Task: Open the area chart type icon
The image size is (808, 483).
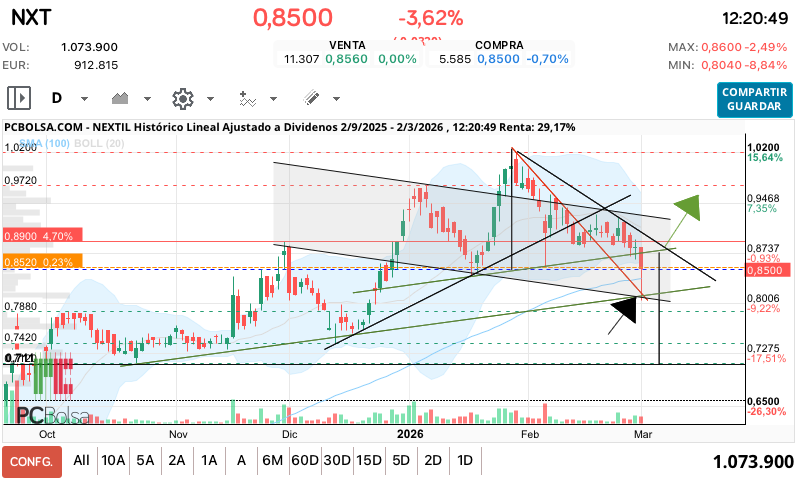Action: click(120, 98)
